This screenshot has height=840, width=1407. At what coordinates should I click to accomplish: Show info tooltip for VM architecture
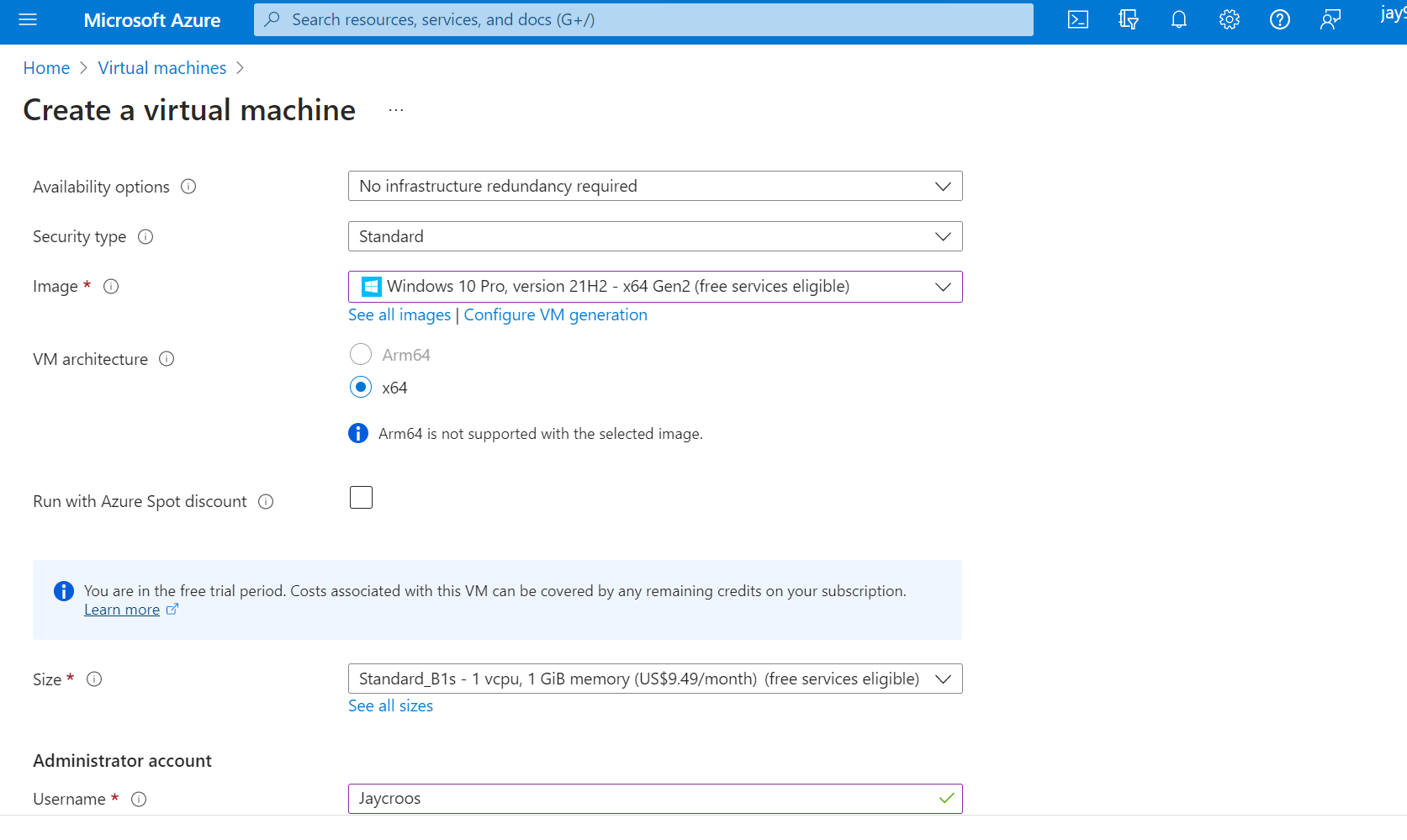(167, 359)
